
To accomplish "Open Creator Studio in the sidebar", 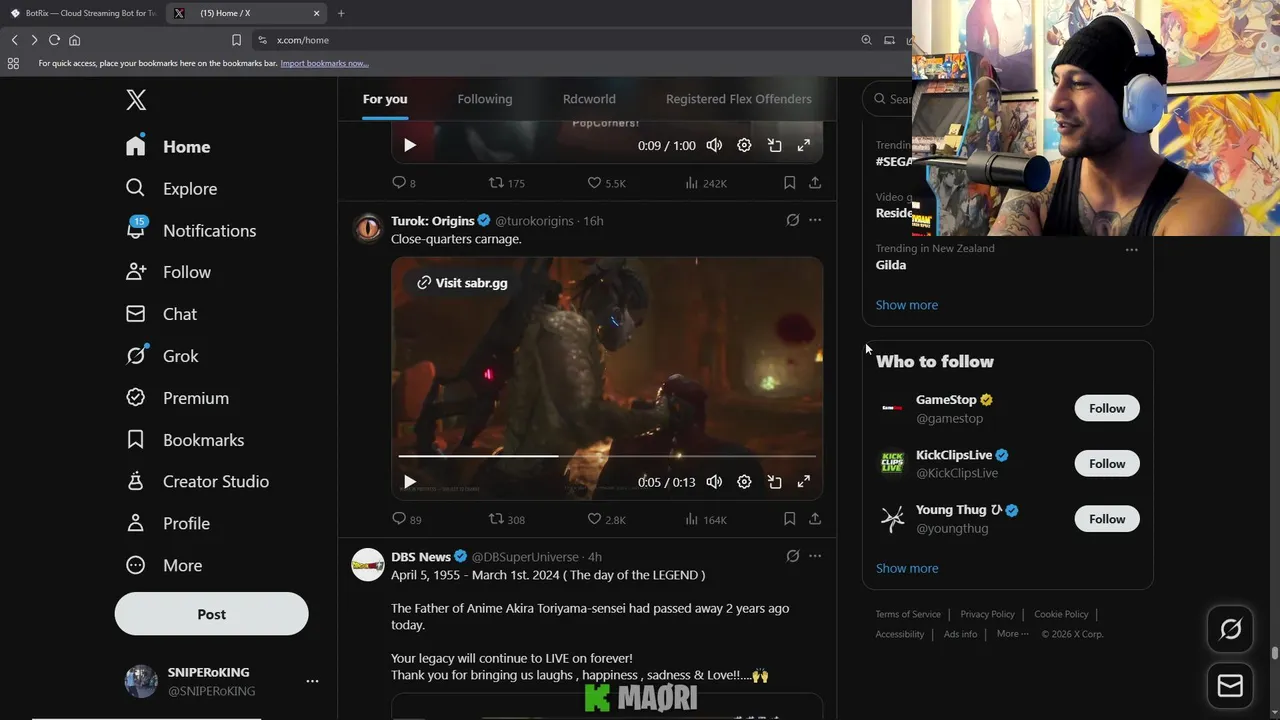I will [197, 482].
